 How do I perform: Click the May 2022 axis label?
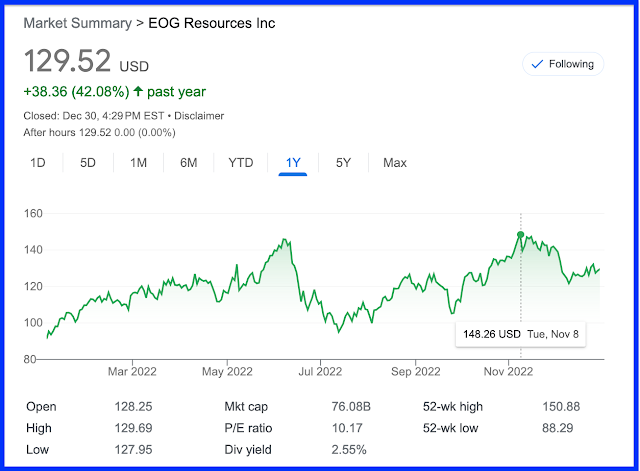[227, 371]
